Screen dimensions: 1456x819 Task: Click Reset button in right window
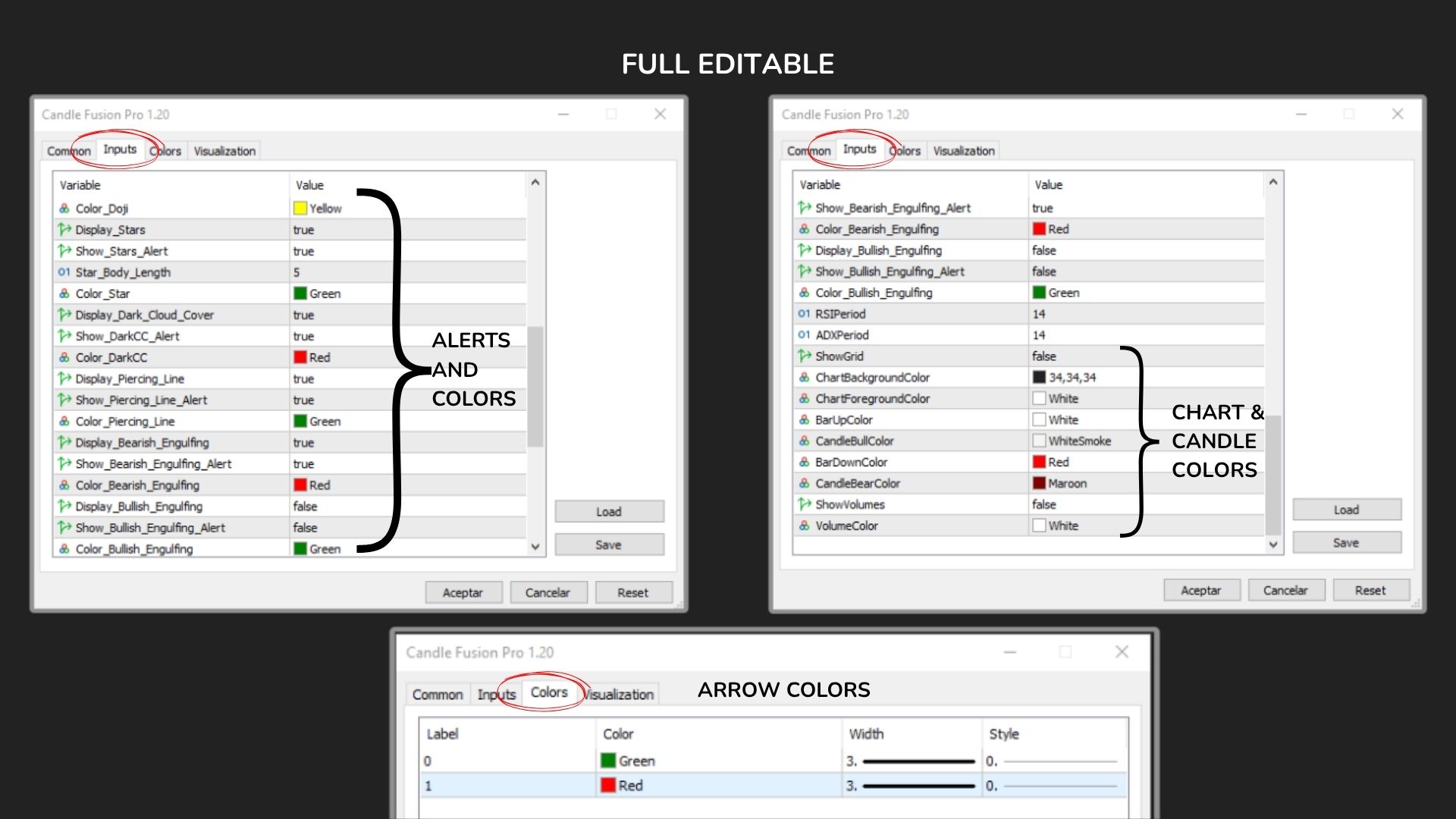pos(1370,590)
